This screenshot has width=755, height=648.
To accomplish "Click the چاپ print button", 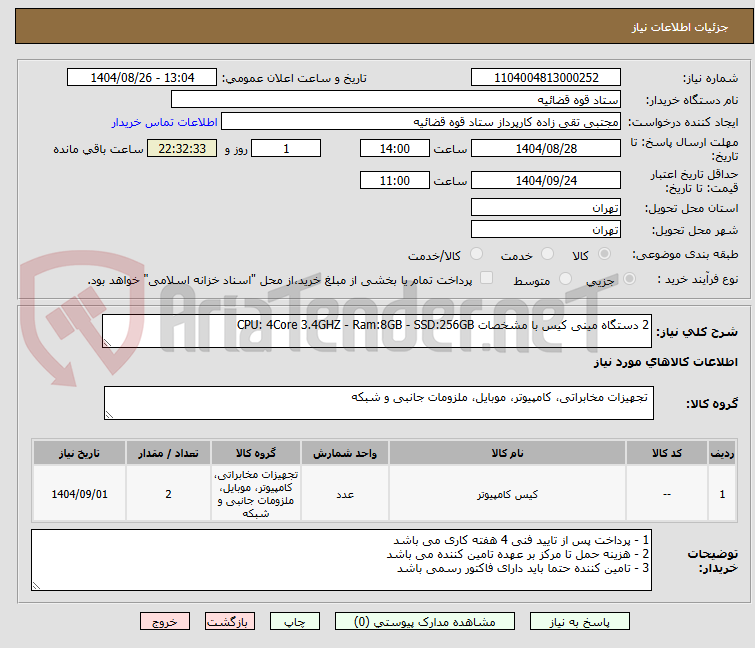I will pyautogui.click(x=295, y=622).
